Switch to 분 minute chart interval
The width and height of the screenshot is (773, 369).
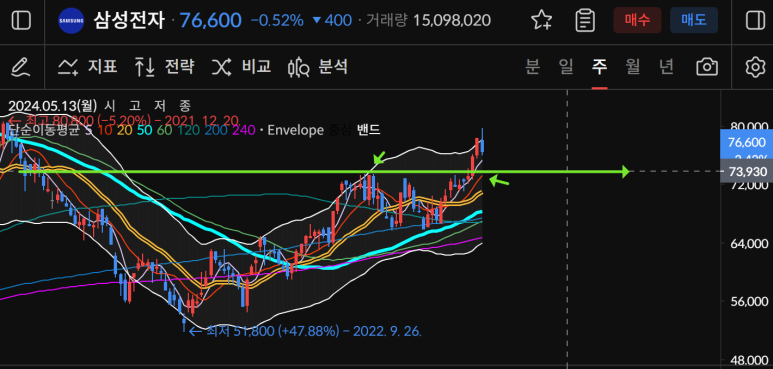532,67
